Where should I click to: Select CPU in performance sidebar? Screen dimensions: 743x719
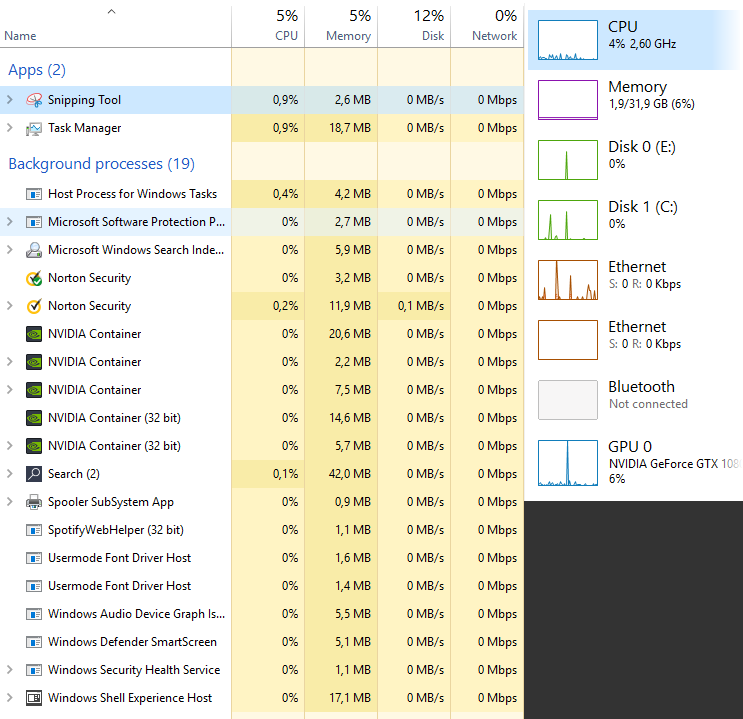point(635,40)
